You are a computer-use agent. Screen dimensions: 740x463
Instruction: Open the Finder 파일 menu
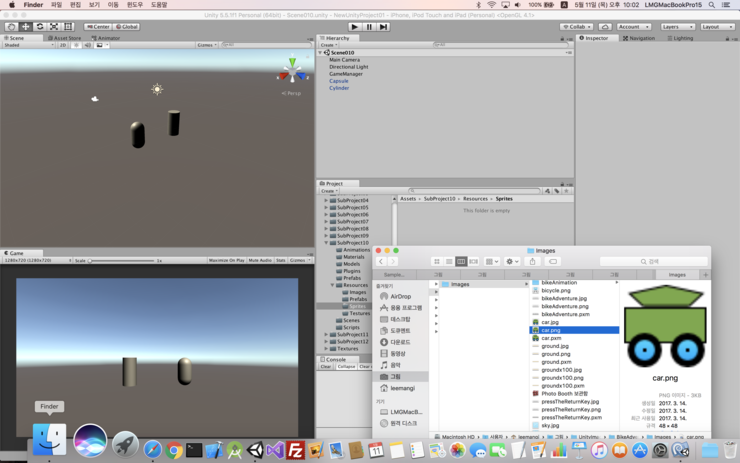(x=56, y=5)
